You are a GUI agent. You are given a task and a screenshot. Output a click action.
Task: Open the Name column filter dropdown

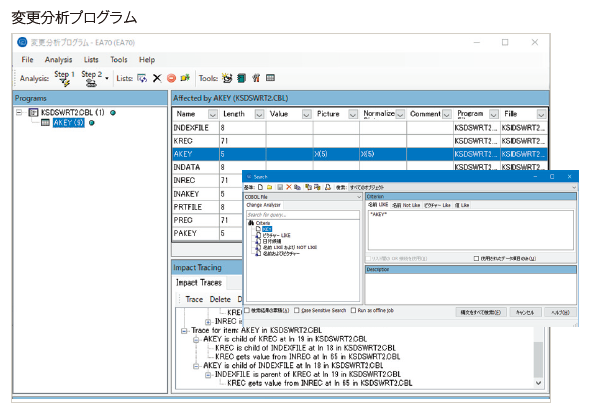(213, 114)
